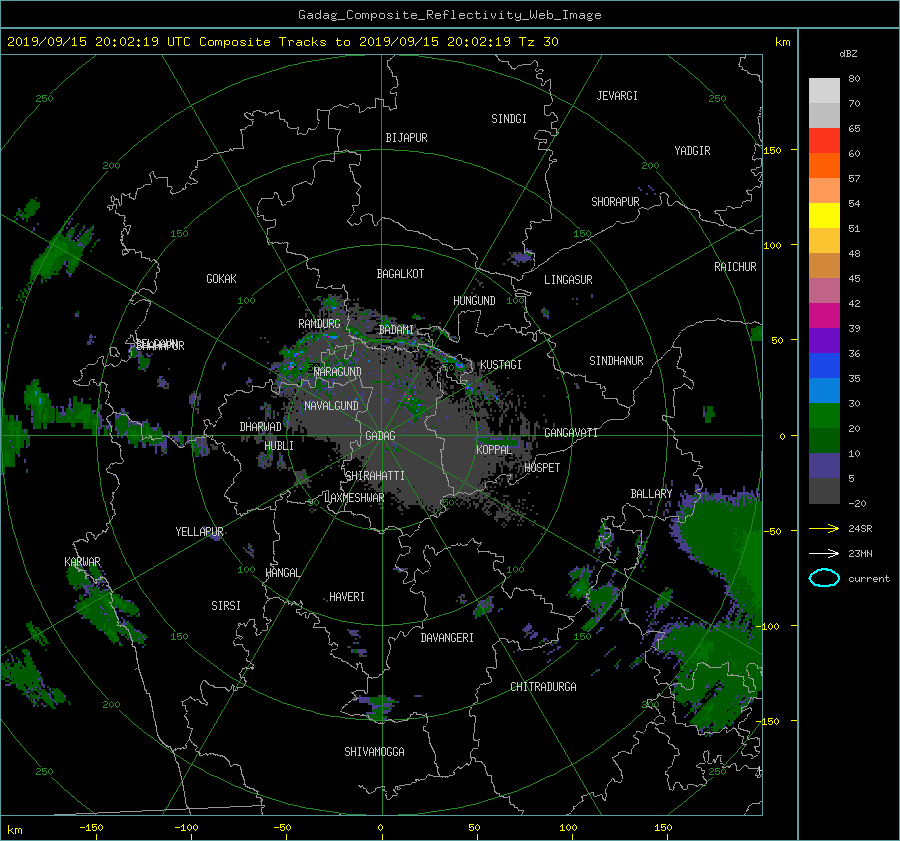Click the UTC Composite Tracks timestamp header
The image size is (900, 841).
click(x=282, y=42)
